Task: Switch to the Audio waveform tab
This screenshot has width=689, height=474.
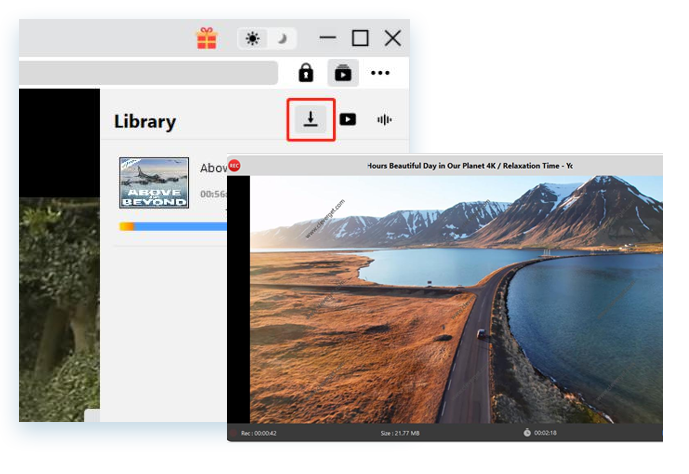Action: [383, 120]
